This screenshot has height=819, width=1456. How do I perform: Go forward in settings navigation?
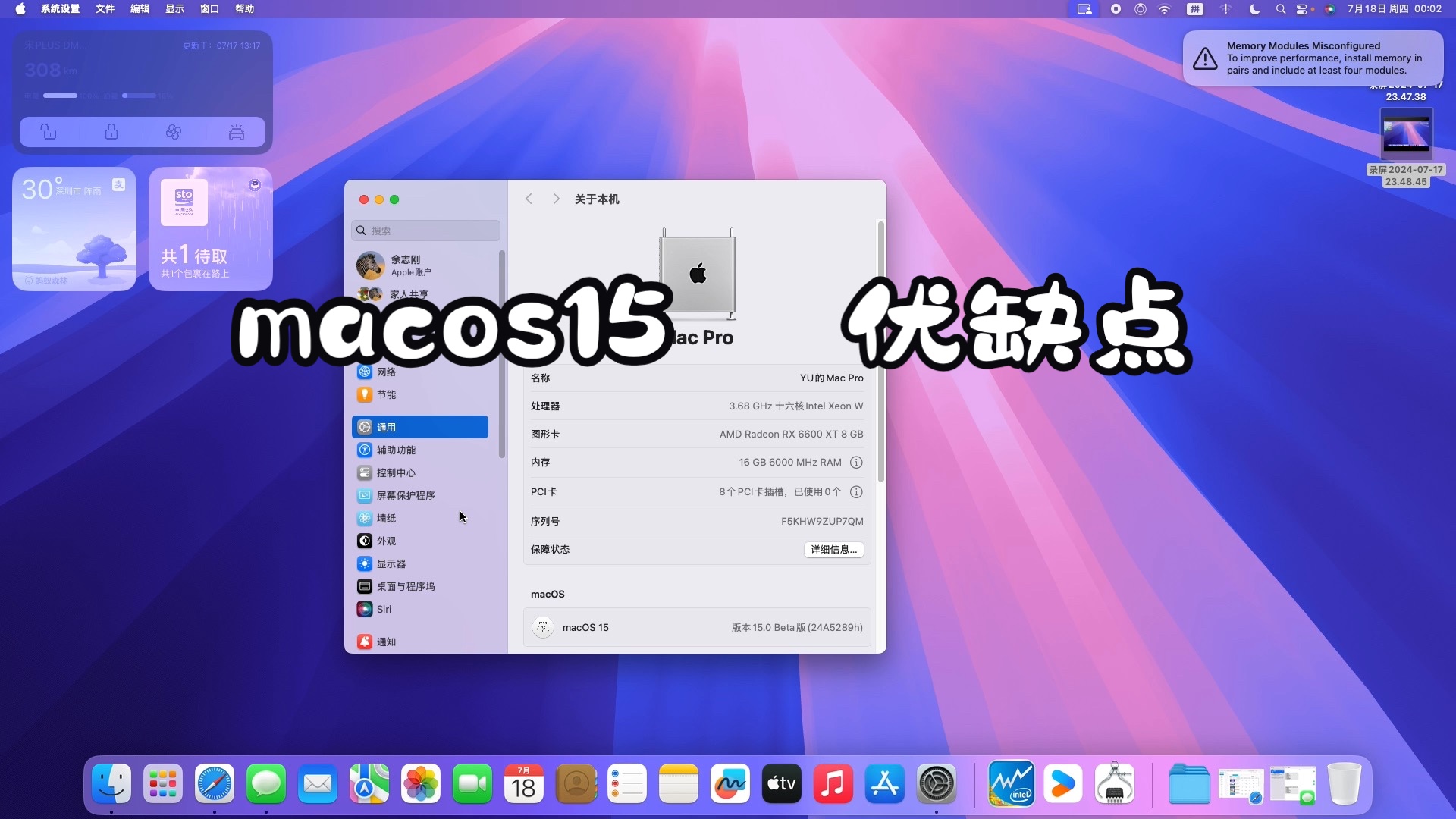pyautogui.click(x=556, y=199)
